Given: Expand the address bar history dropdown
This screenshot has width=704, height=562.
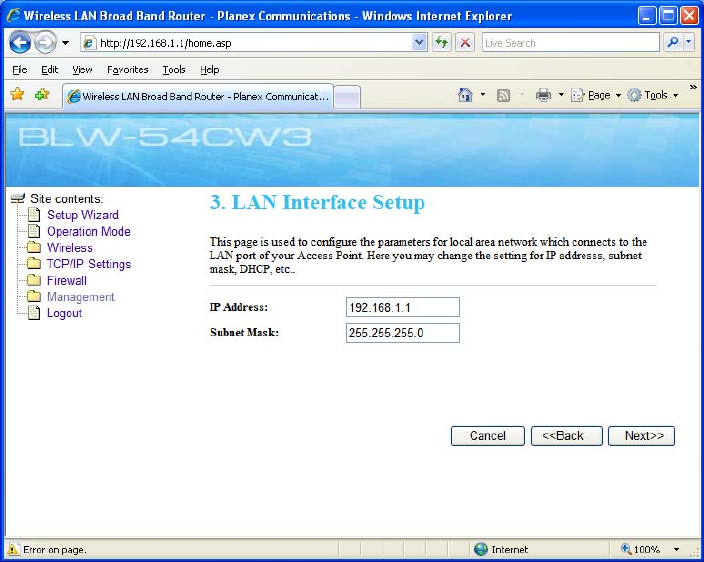Looking at the screenshot, I should pos(419,43).
